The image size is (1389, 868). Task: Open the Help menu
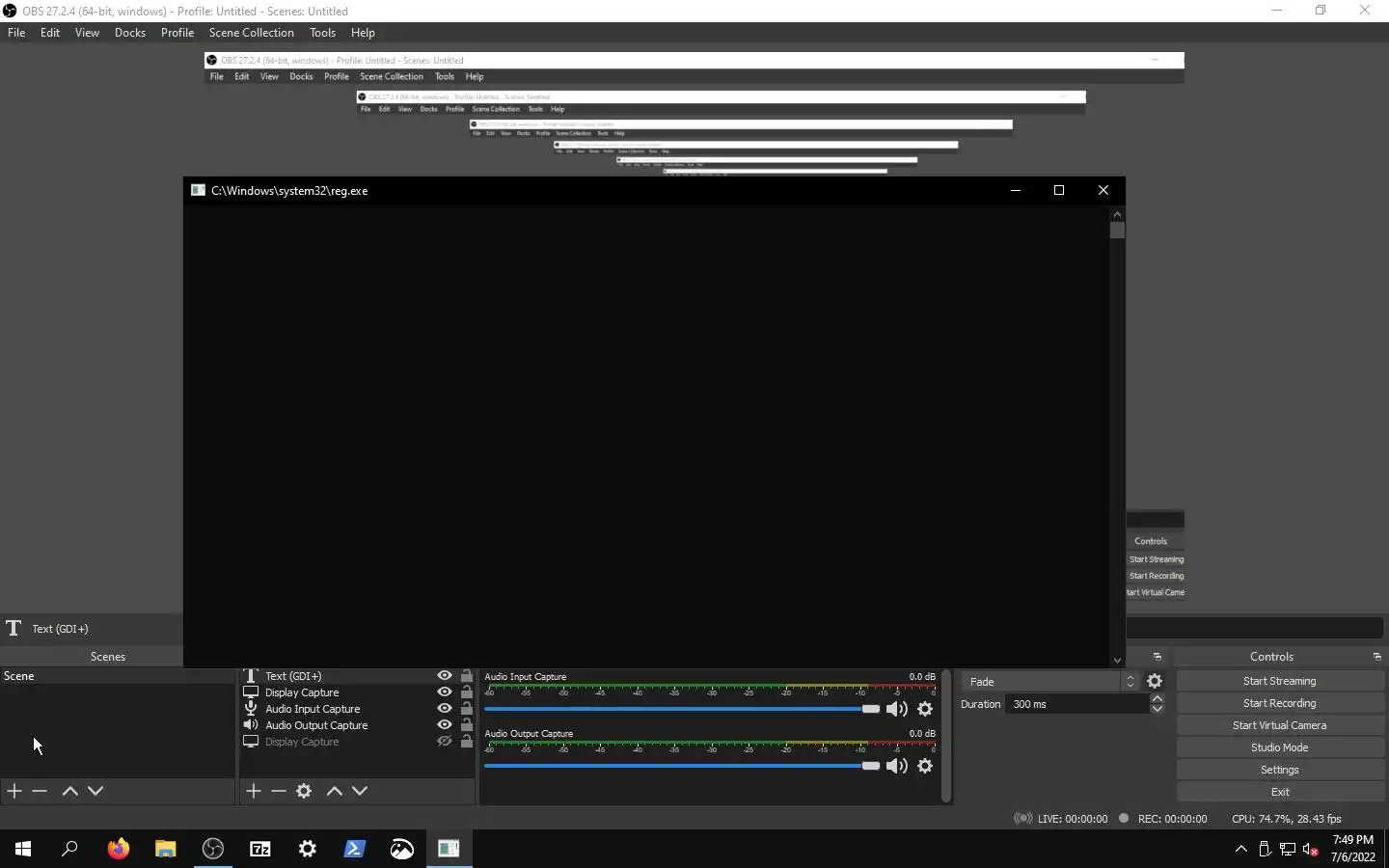(363, 33)
